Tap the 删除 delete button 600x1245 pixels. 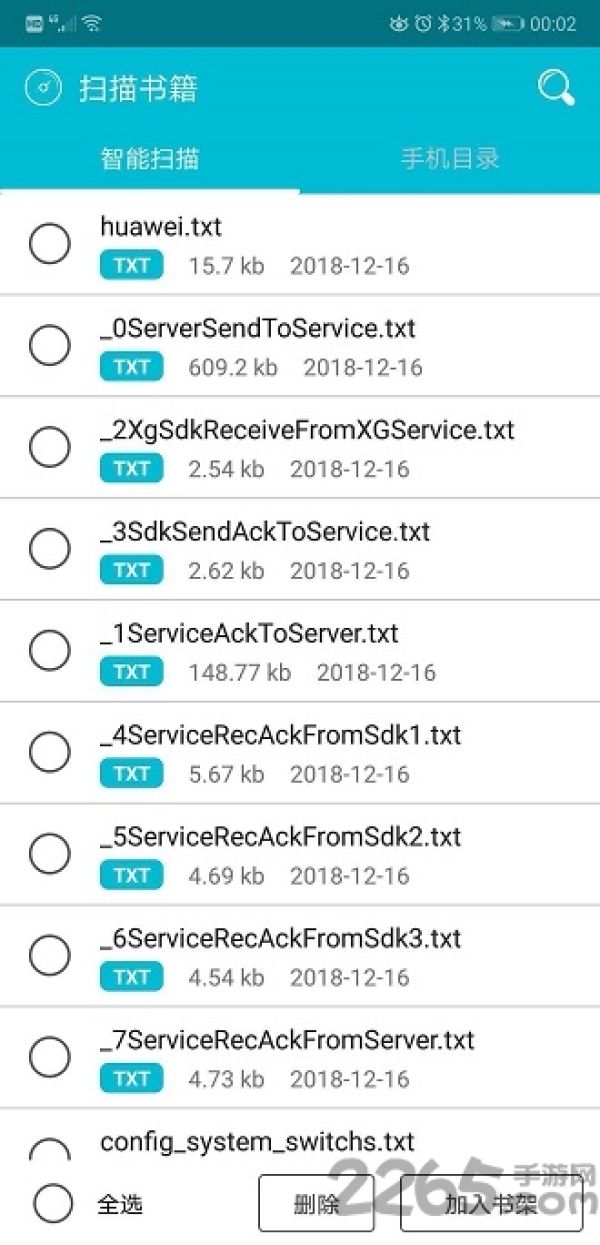click(x=316, y=1203)
